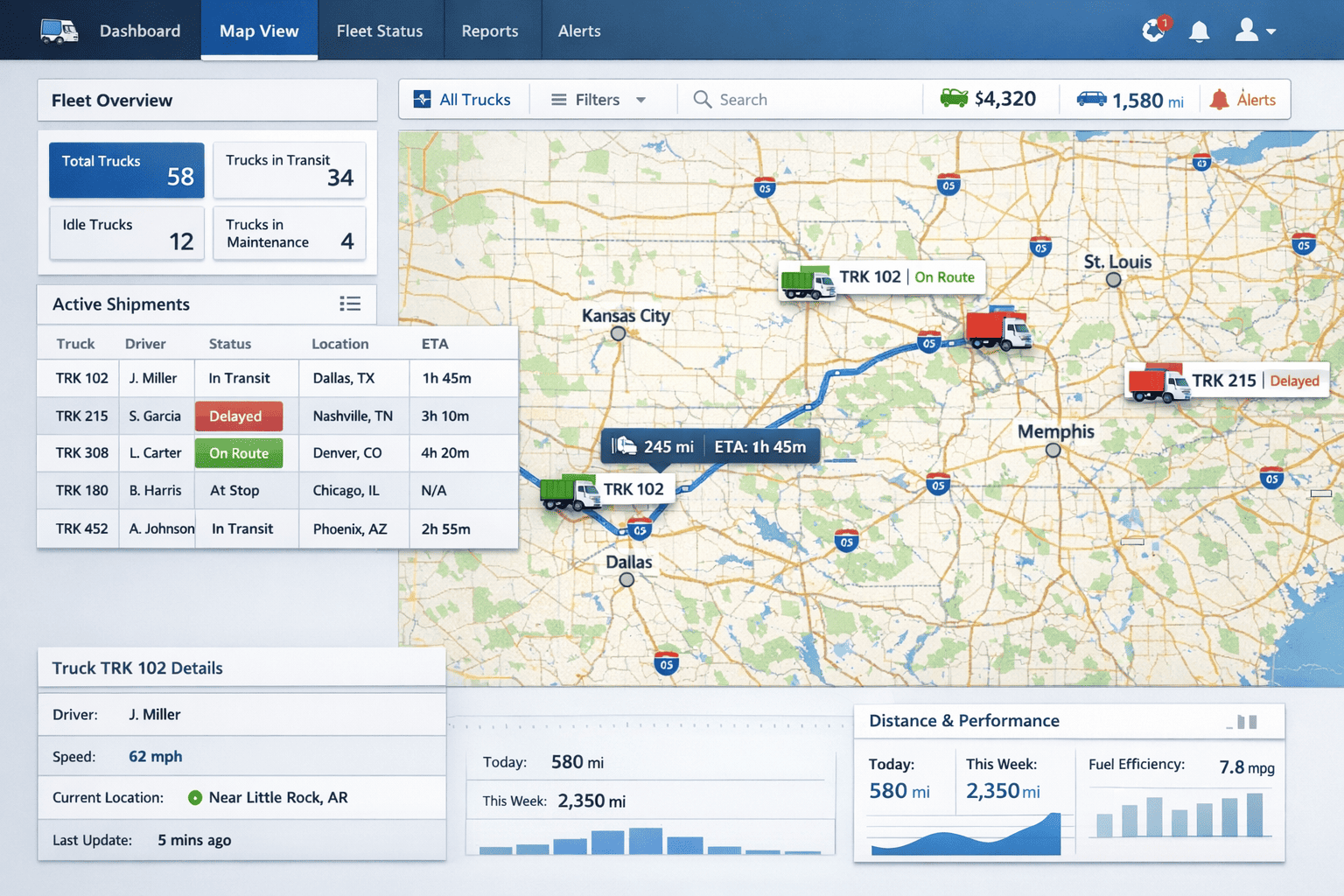Select the All Trucks filter
This screenshot has width=1344, height=896.
coord(463,100)
